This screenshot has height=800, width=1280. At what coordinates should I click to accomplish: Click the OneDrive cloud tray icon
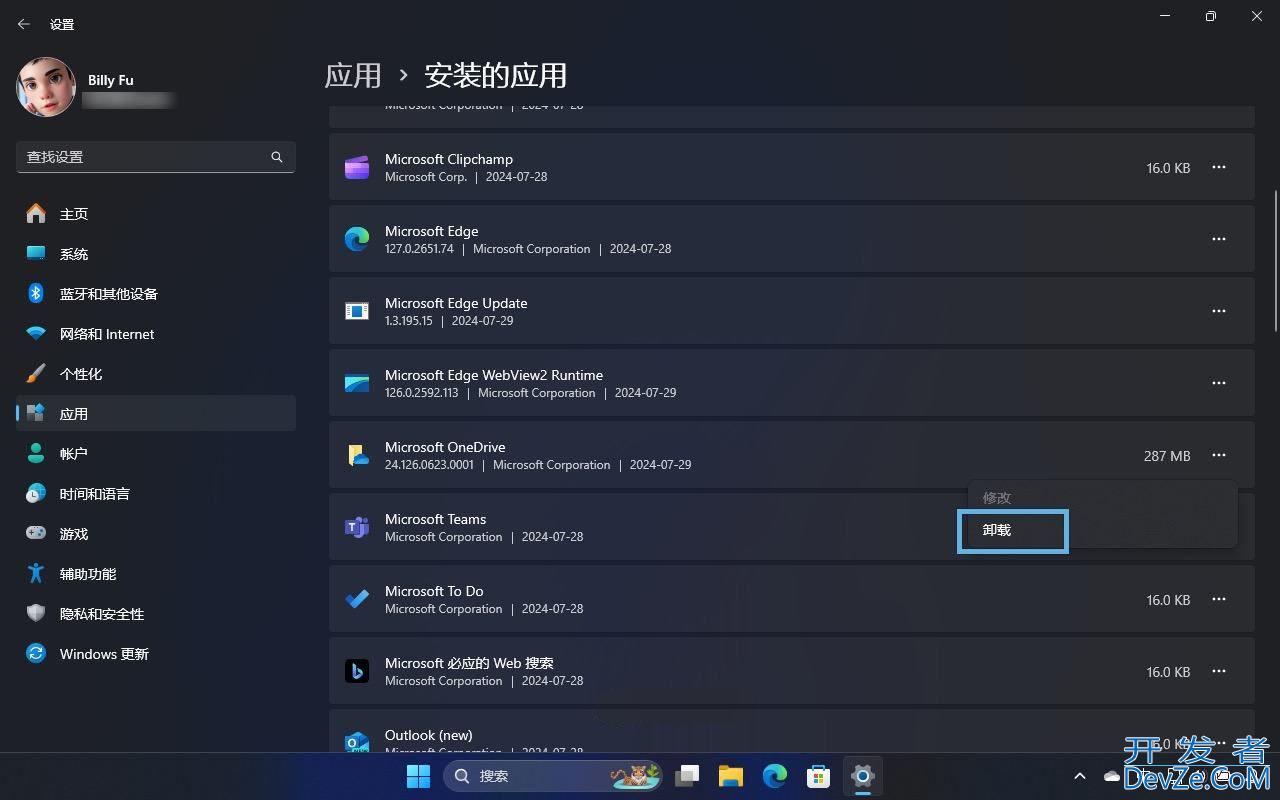1112,776
